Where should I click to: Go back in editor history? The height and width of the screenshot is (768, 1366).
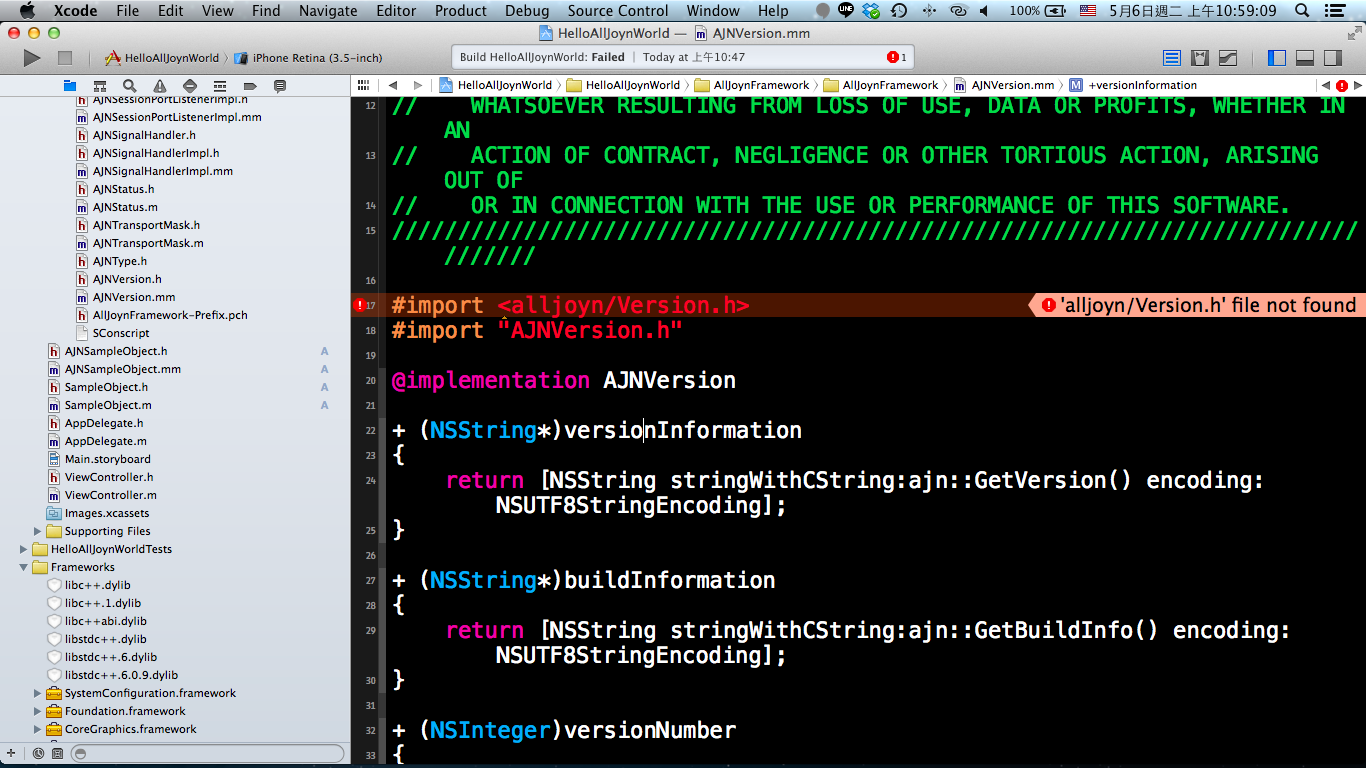[x=392, y=85]
